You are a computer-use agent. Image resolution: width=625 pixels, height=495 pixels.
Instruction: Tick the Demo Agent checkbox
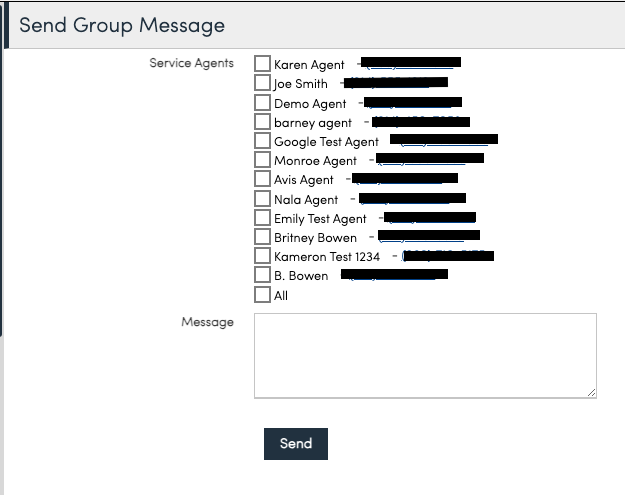262,102
